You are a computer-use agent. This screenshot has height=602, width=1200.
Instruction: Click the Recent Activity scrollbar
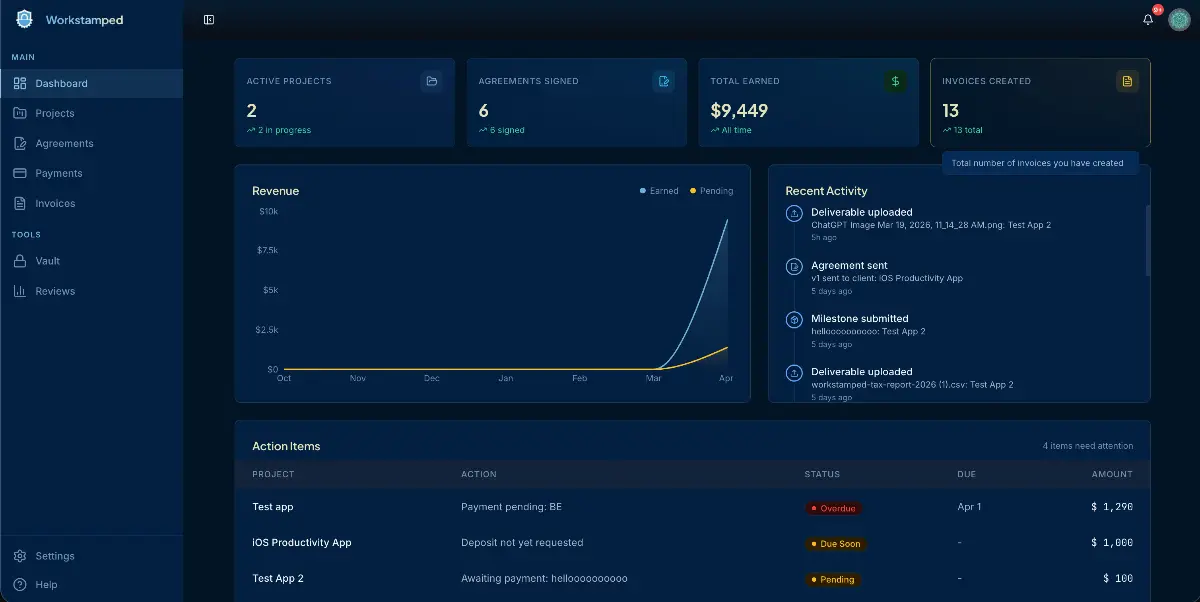coord(1146,240)
